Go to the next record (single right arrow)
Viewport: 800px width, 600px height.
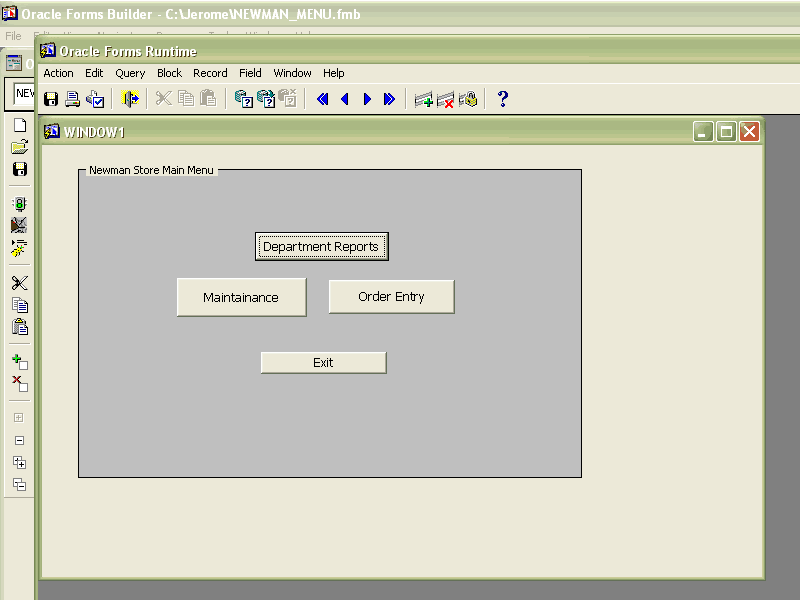pos(367,99)
